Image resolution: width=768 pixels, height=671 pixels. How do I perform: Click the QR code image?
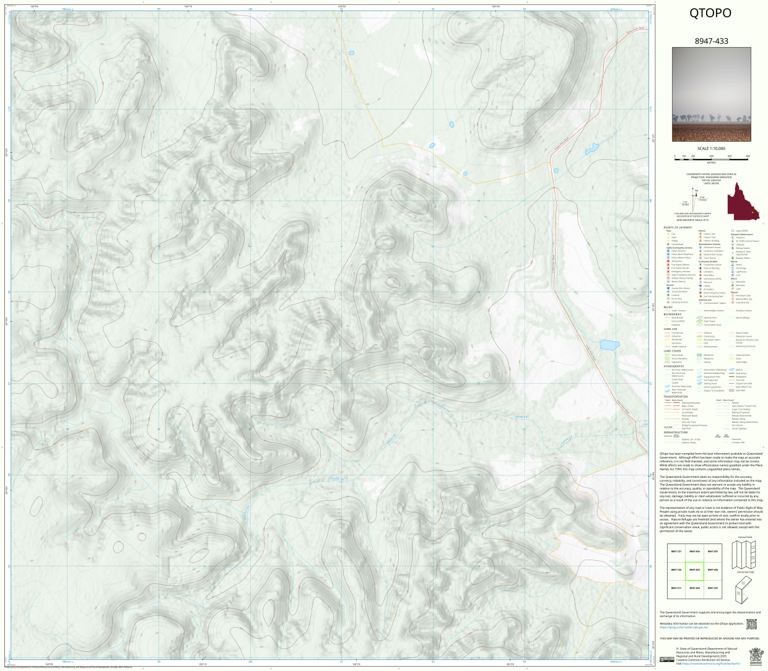pyautogui.click(x=751, y=624)
